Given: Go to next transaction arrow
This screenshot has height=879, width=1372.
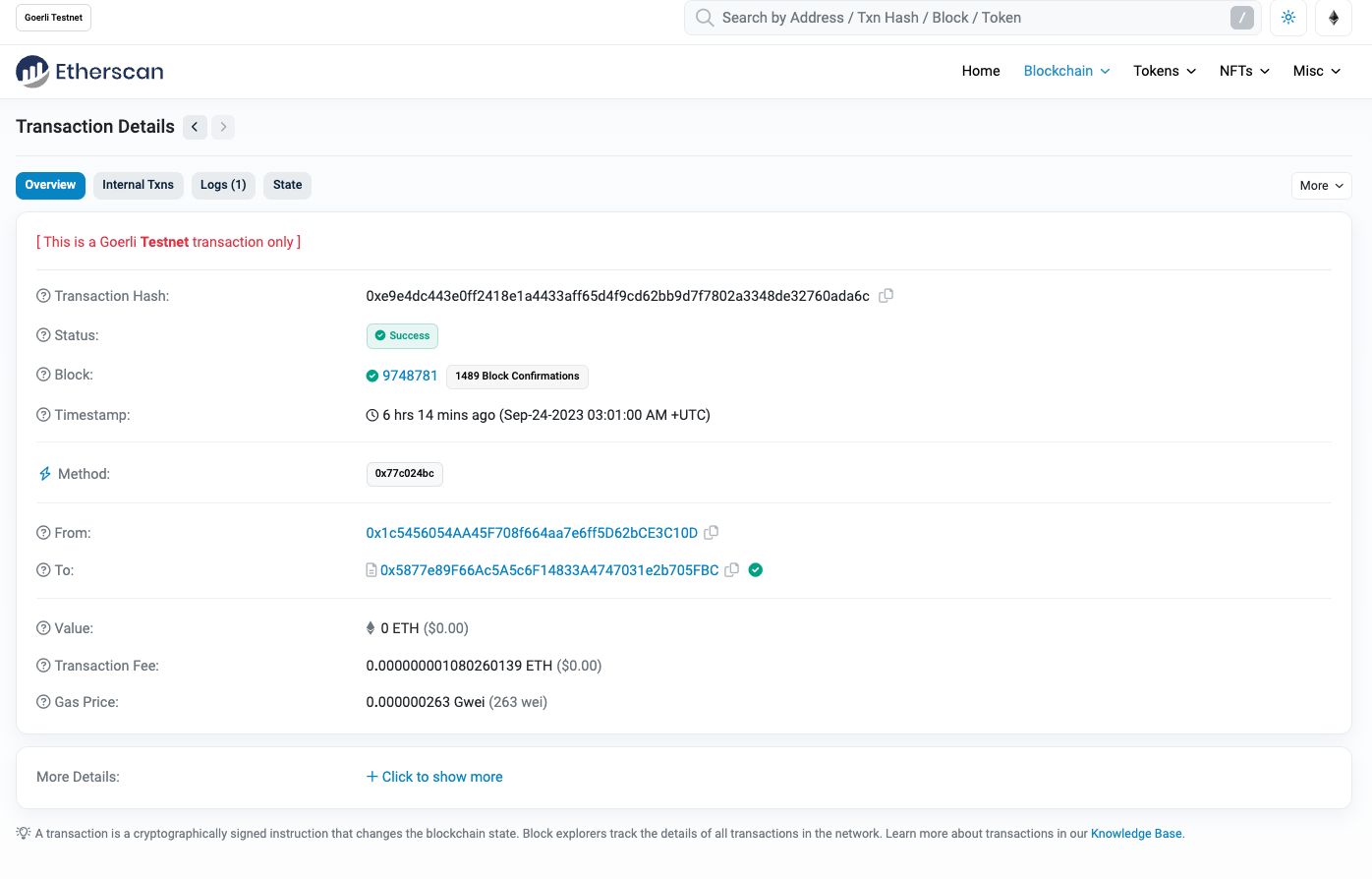Looking at the screenshot, I should [x=223, y=127].
